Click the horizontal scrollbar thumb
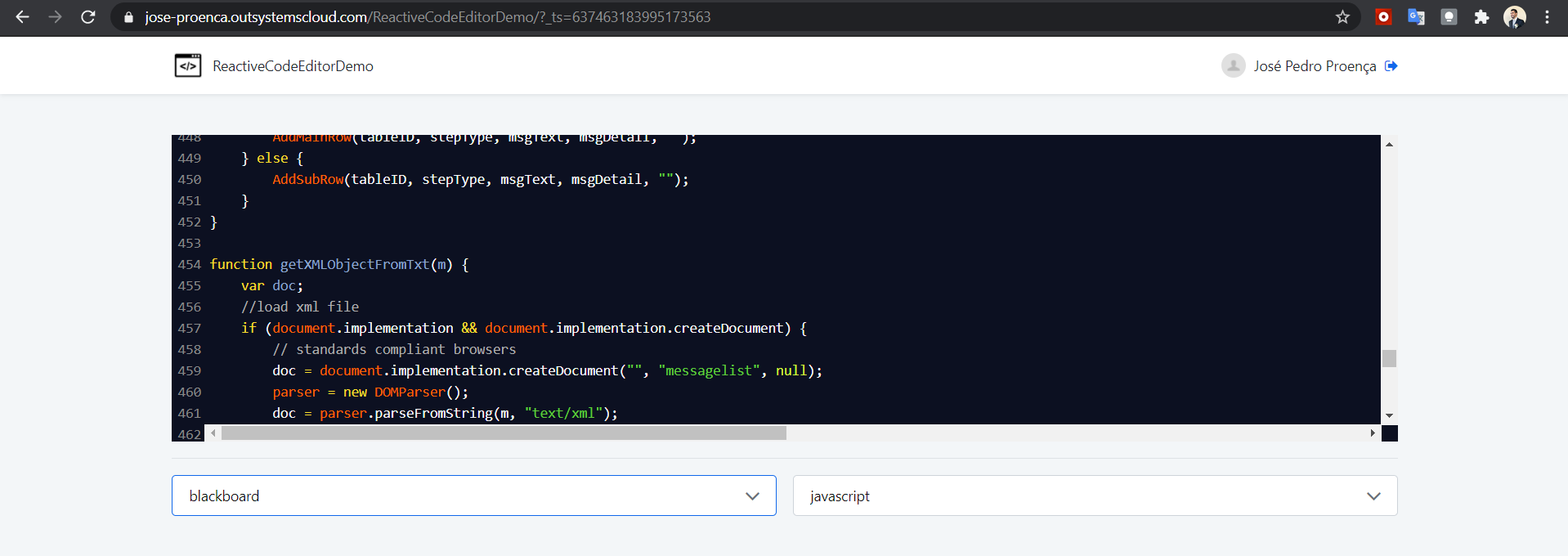The height and width of the screenshot is (556, 1568). click(x=504, y=433)
